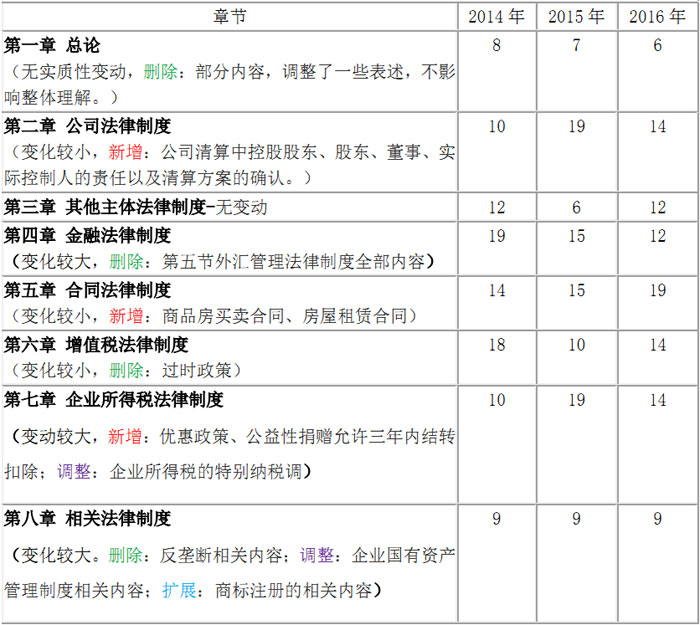This screenshot has width=700, height=625.
Task: Click the green 删除 label in 总论 row
Action: [161, 72]
